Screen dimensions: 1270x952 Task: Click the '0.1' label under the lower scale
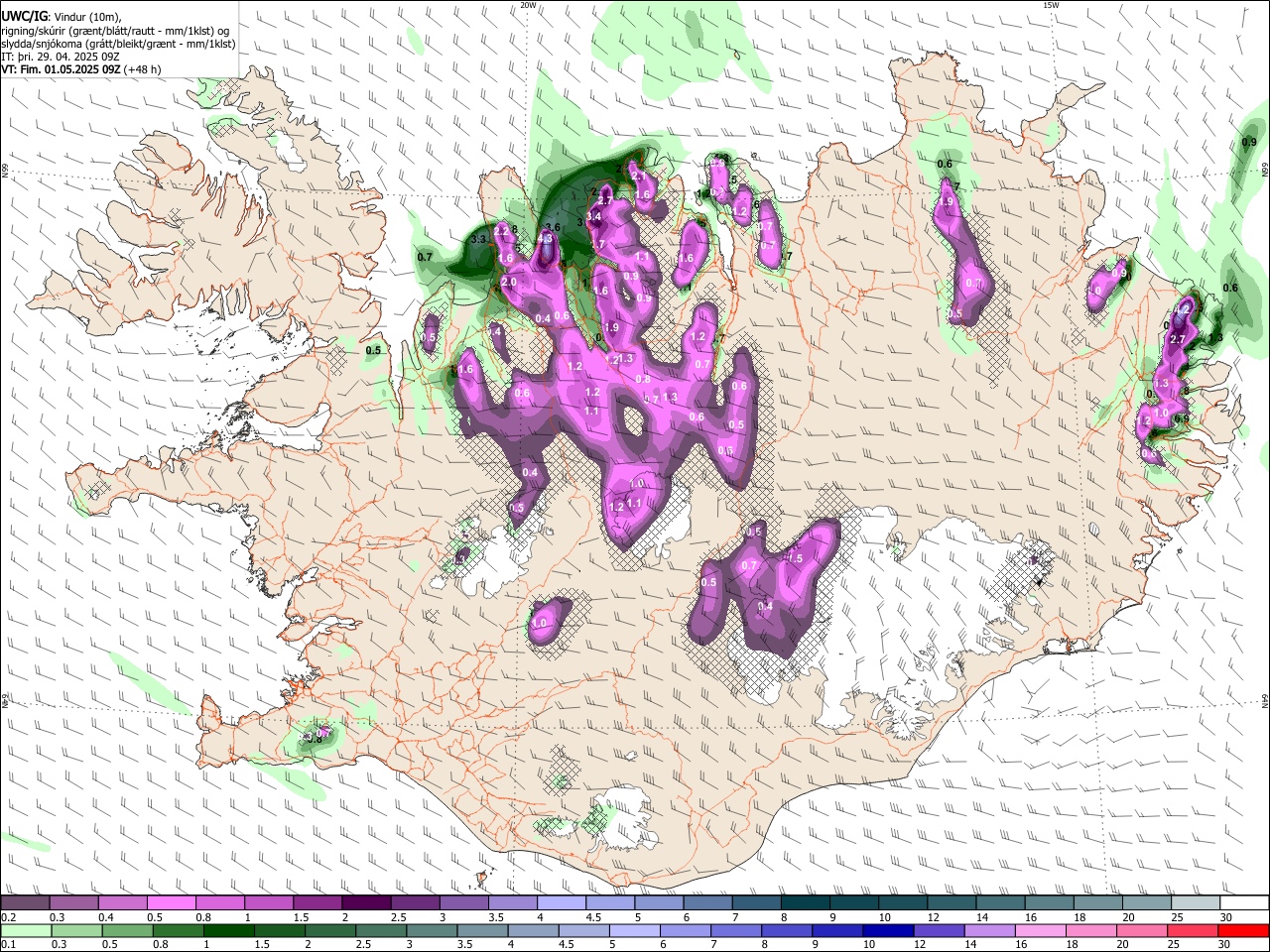(7, 944)
